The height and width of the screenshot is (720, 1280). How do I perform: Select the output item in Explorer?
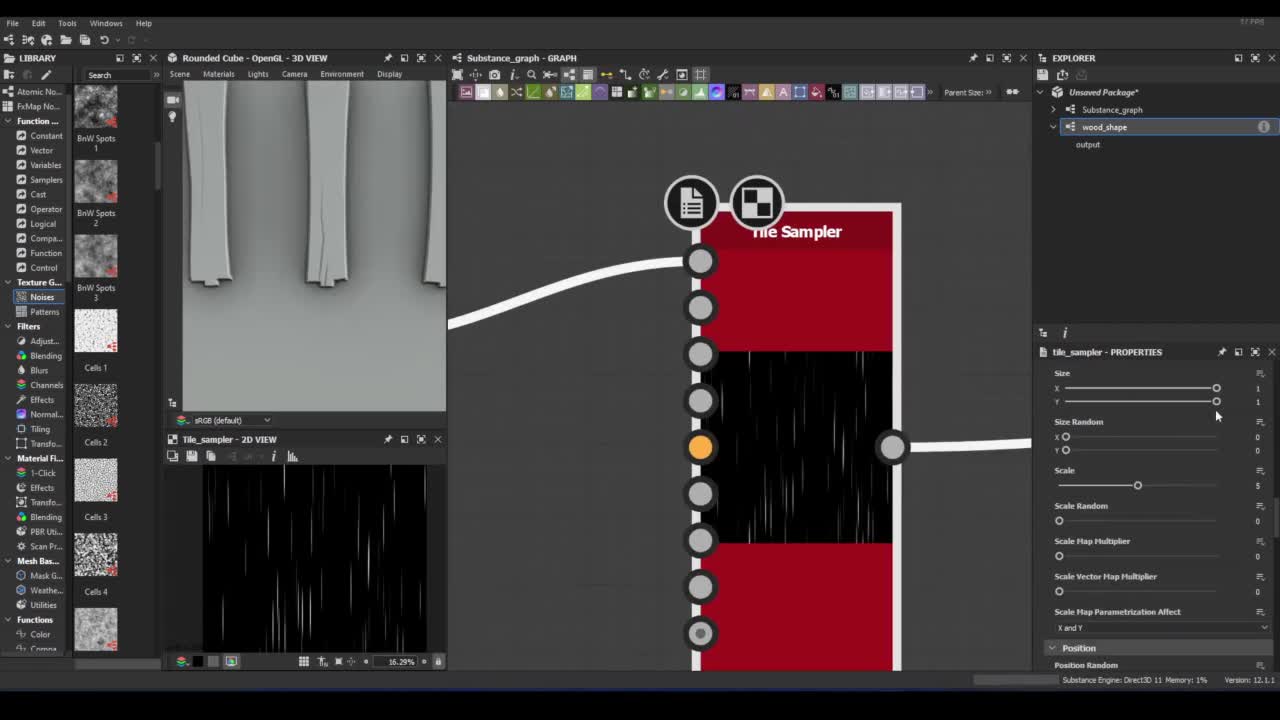click(1088, 145)
